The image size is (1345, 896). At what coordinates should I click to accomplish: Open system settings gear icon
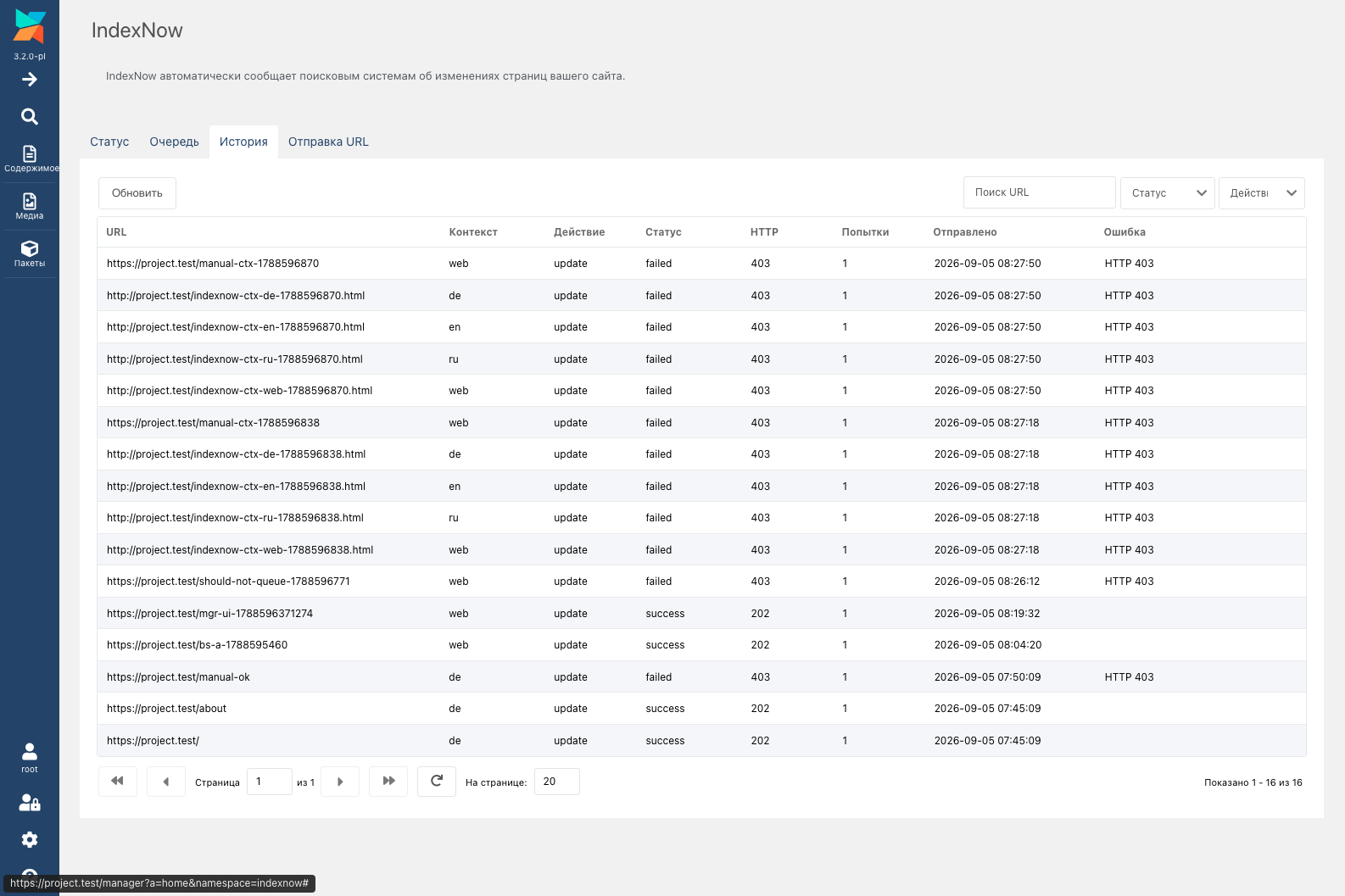(30, 839)
